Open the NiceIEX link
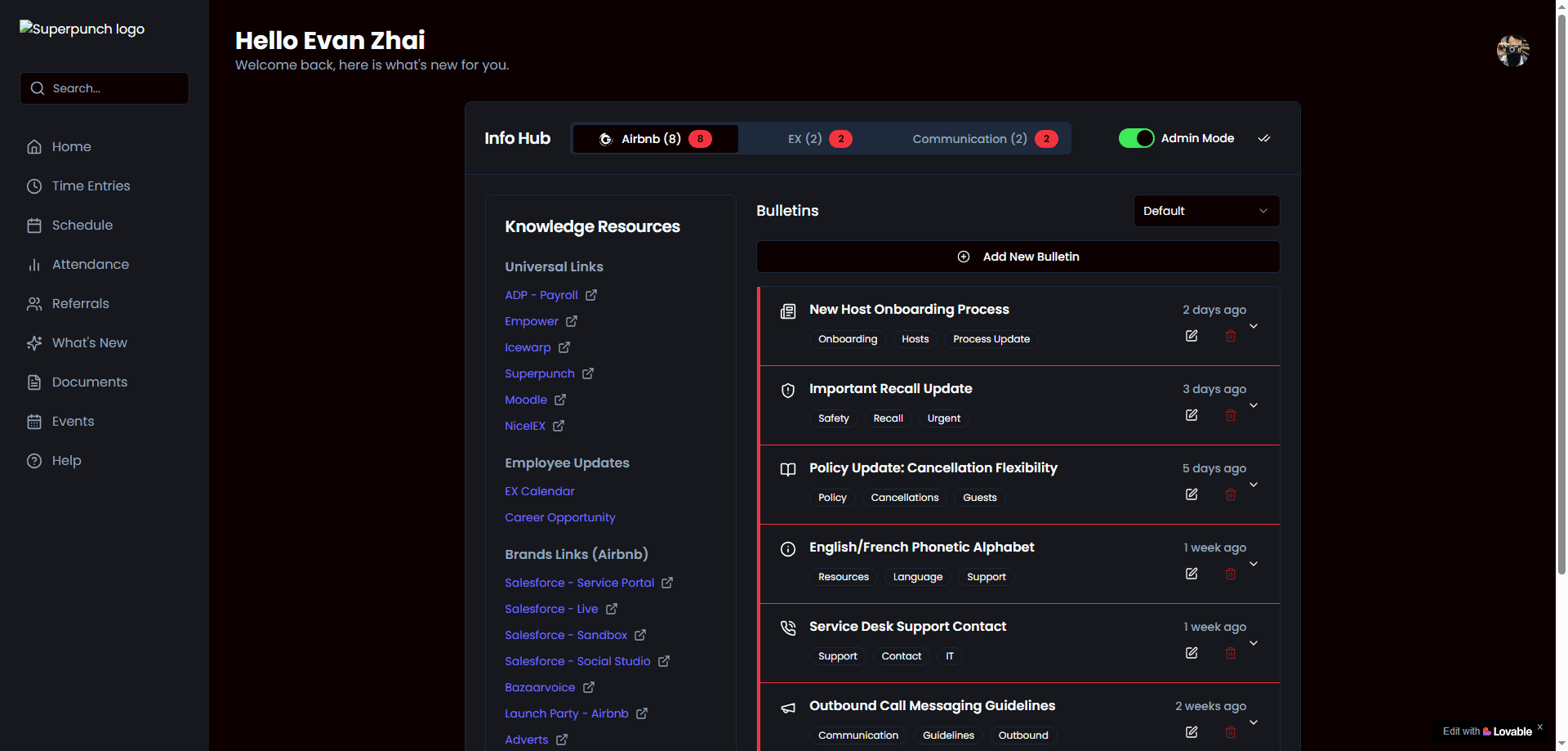This screenshot has height=751, width=1568. coord(525,426)
